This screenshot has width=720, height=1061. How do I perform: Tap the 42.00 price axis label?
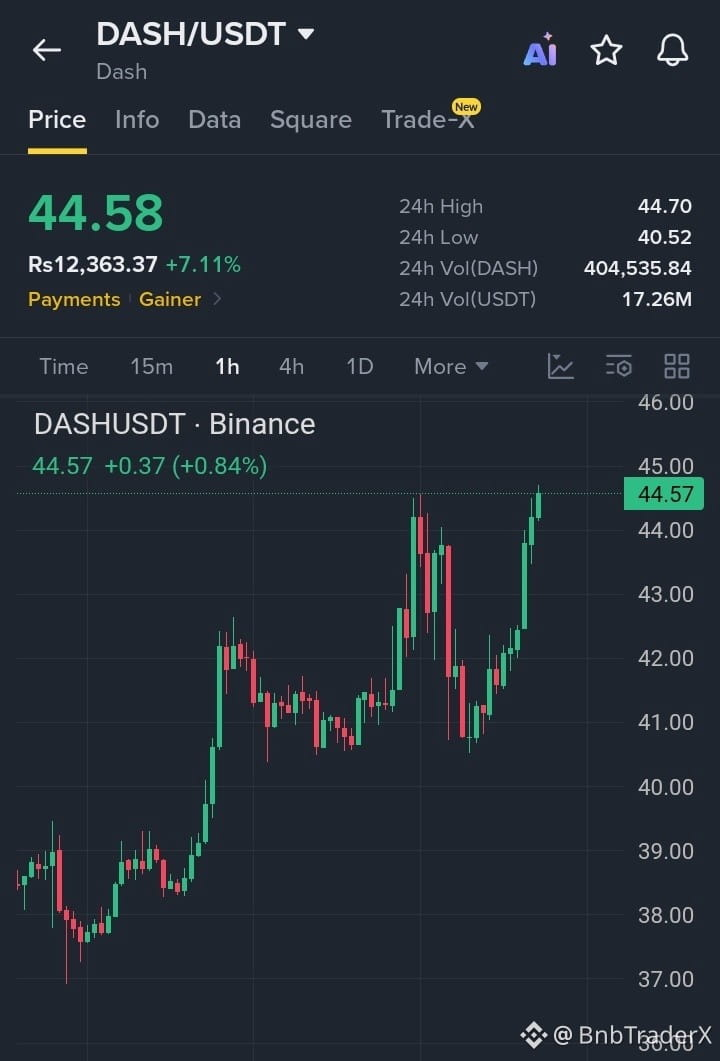pyautogui.click(x=666, y=658)
